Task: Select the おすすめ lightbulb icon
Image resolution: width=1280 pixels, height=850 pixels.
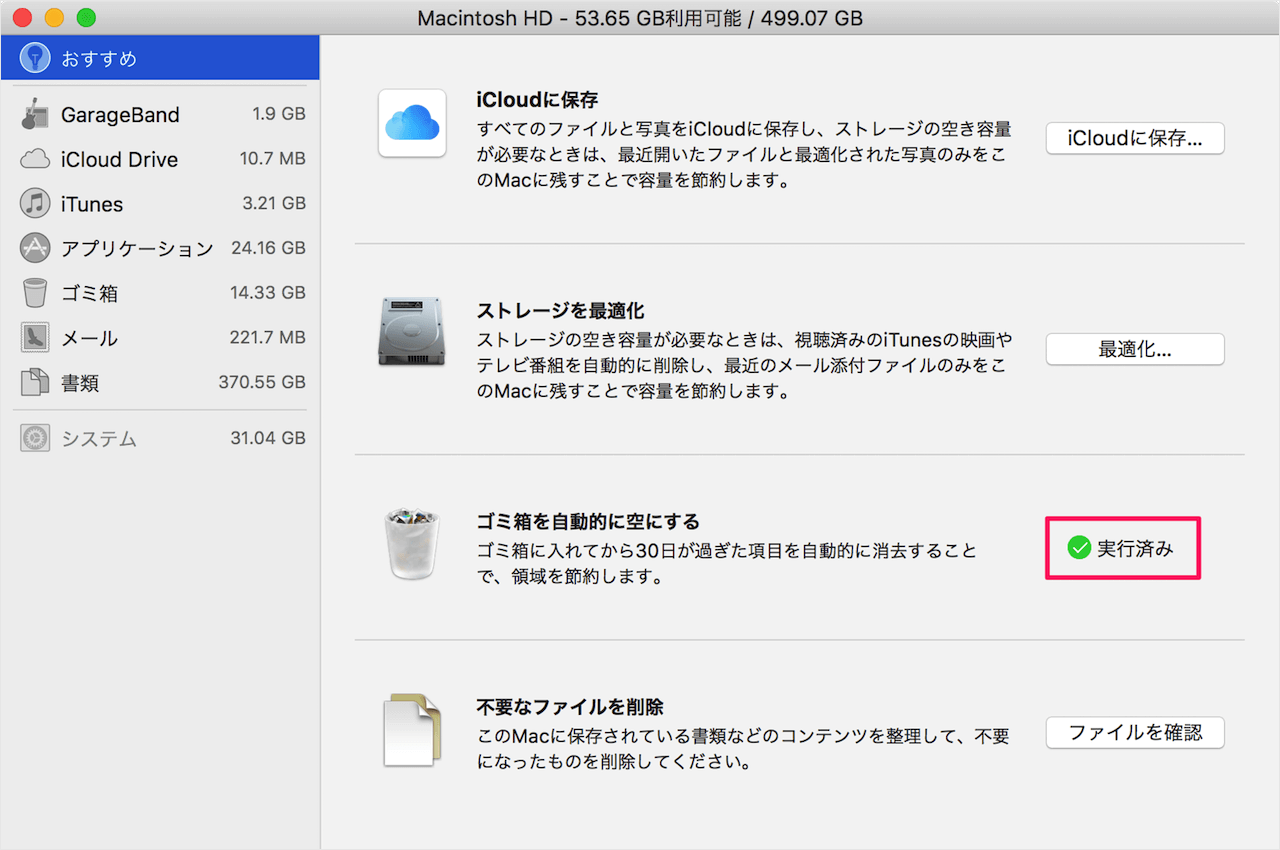Action: [35, 58]
